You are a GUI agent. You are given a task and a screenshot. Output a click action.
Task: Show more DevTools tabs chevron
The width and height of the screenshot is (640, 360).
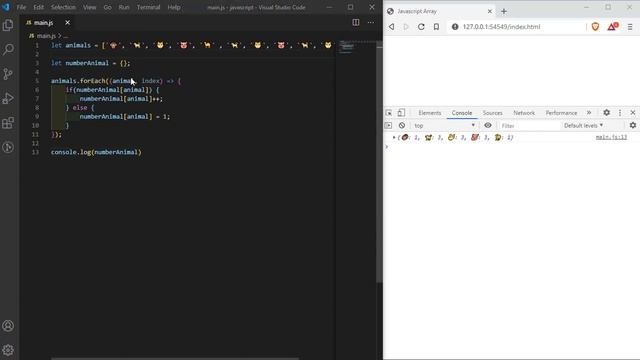(589, 113)
